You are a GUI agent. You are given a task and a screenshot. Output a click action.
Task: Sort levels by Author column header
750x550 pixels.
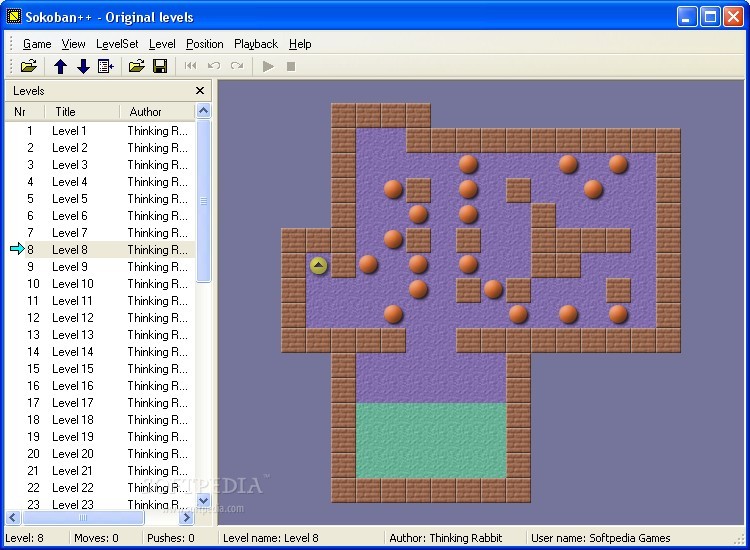coord(157,111)
